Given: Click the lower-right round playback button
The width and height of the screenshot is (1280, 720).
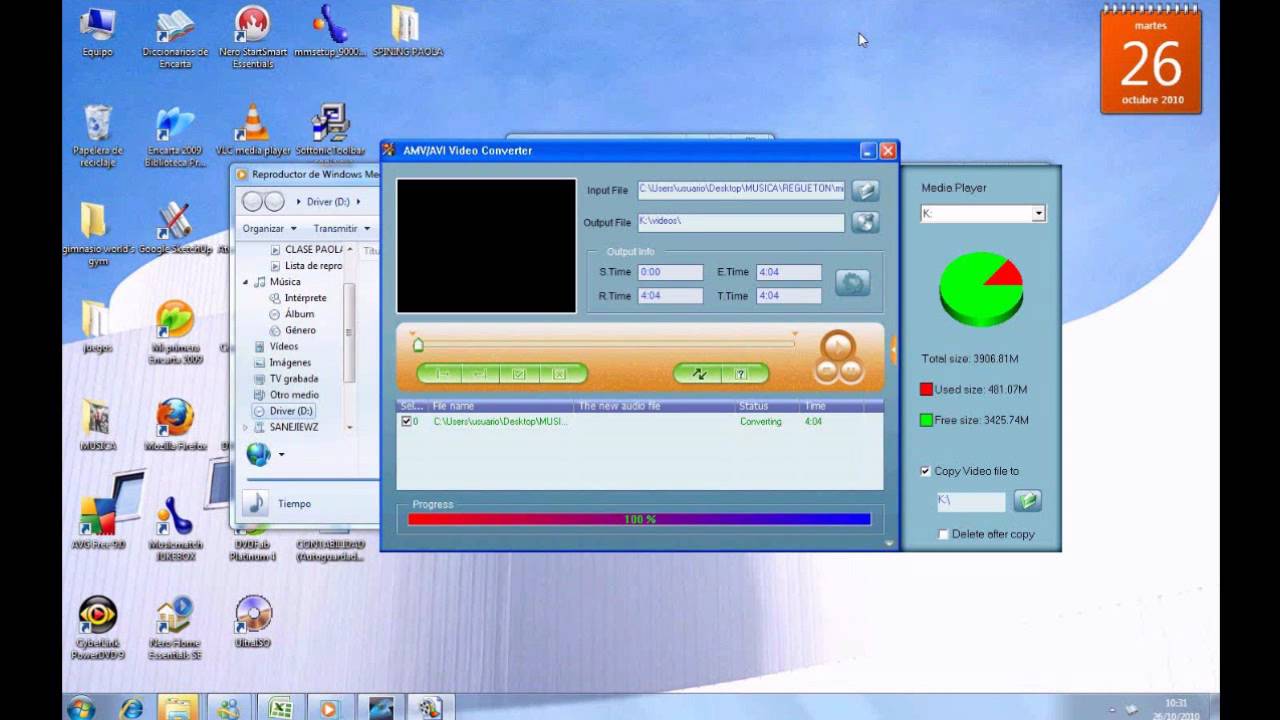Looking at the screenshot, I should click(x=851, y=370).
